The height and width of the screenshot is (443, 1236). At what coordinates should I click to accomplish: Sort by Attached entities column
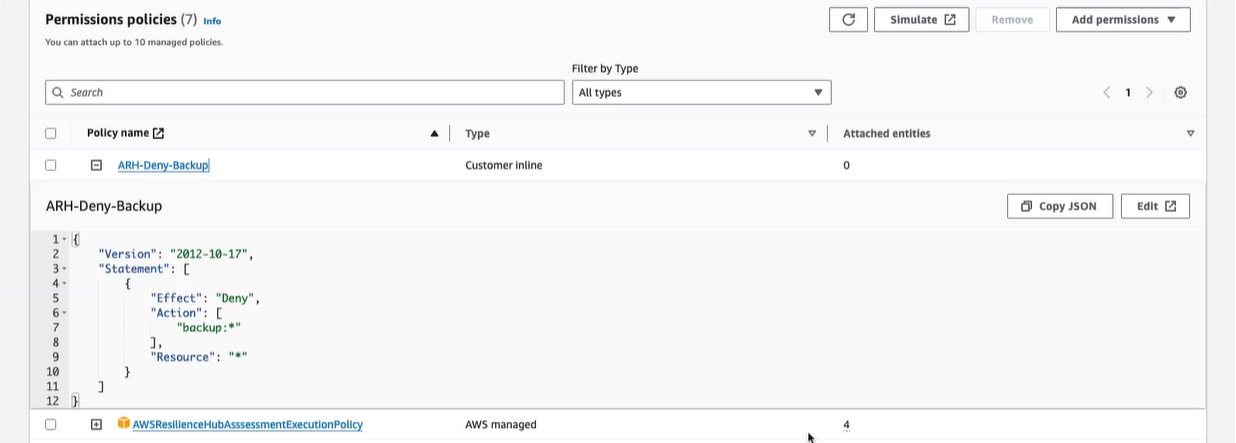[x=1190, y=133]
